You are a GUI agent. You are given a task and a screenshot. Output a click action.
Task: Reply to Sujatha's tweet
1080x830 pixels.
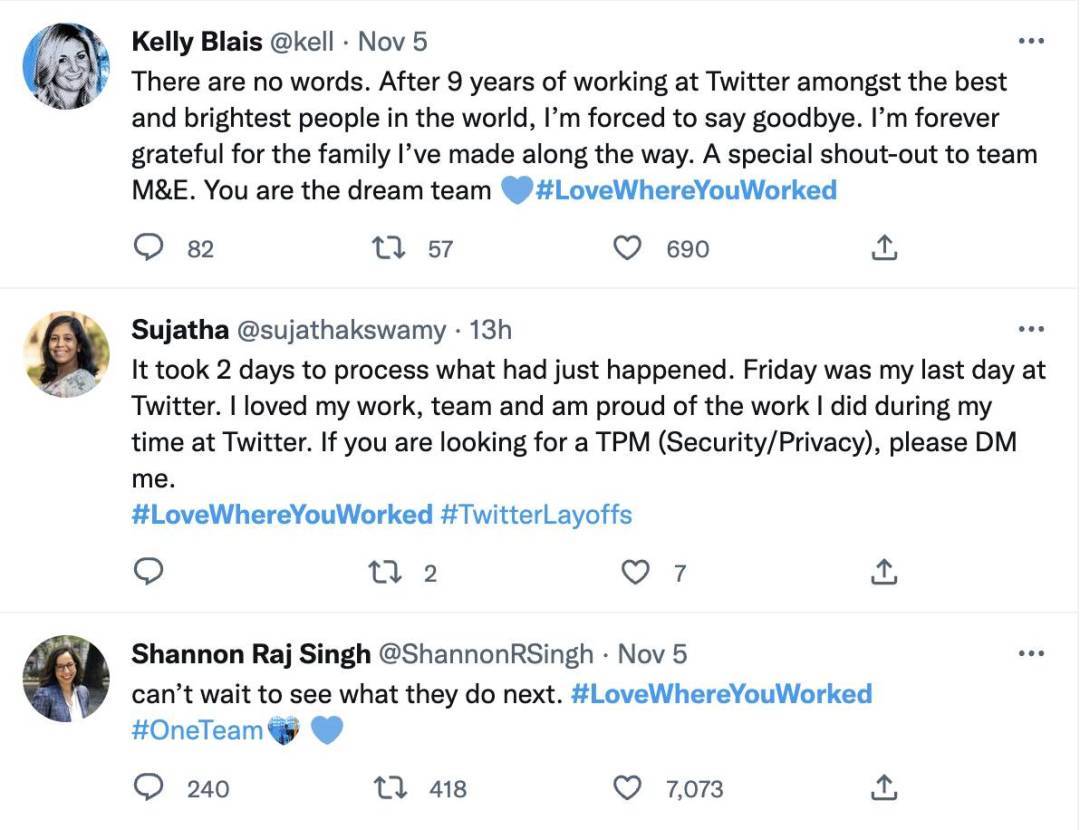148,571
